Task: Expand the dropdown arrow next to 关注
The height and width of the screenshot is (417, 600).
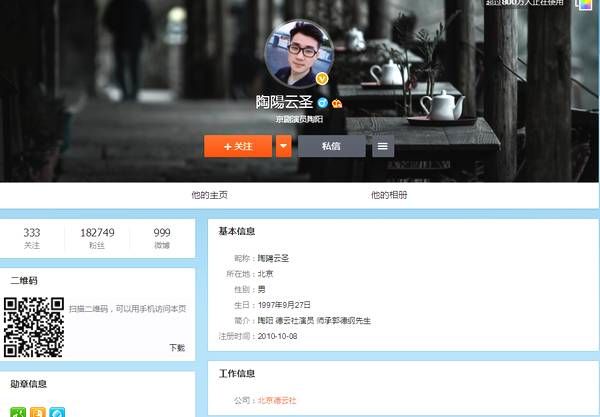Action: coord(283,146)
